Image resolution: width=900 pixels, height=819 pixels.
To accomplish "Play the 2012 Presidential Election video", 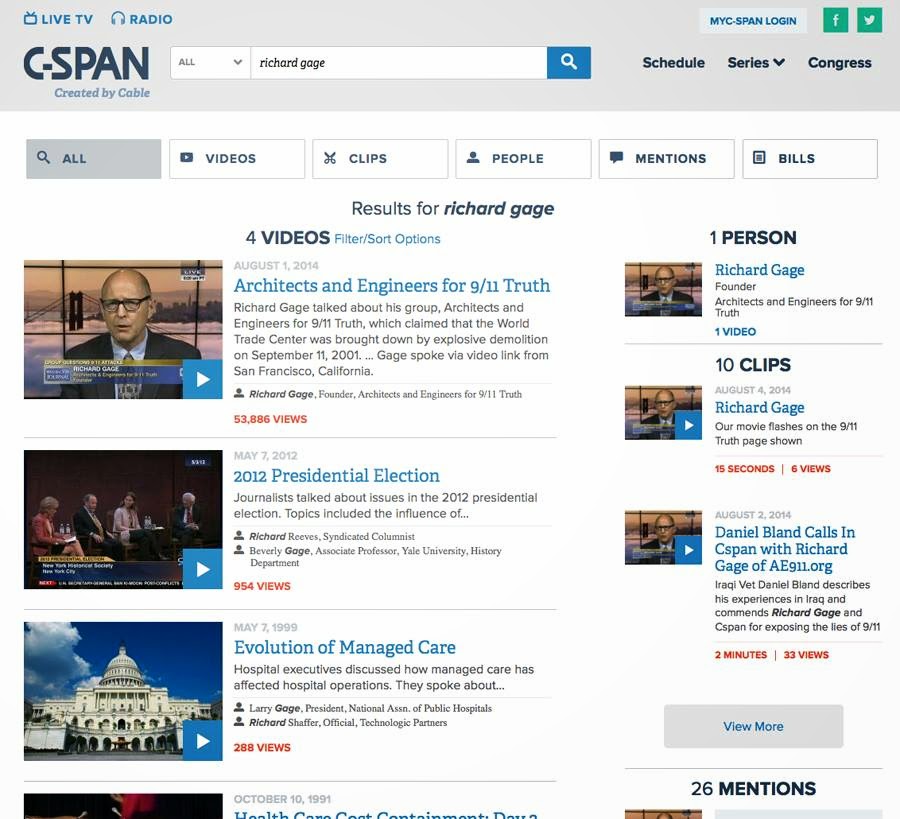I will pyautogui.click(x=203, y=569).
